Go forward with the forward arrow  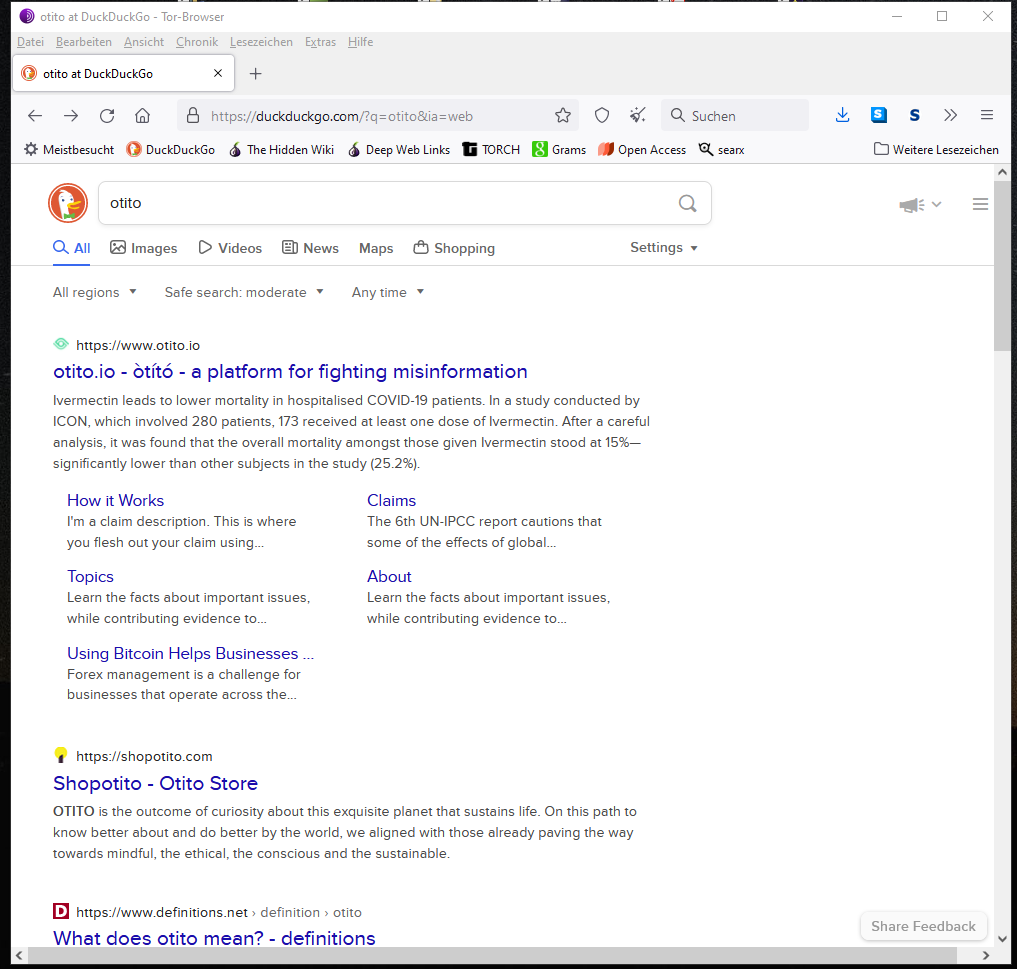71,116
